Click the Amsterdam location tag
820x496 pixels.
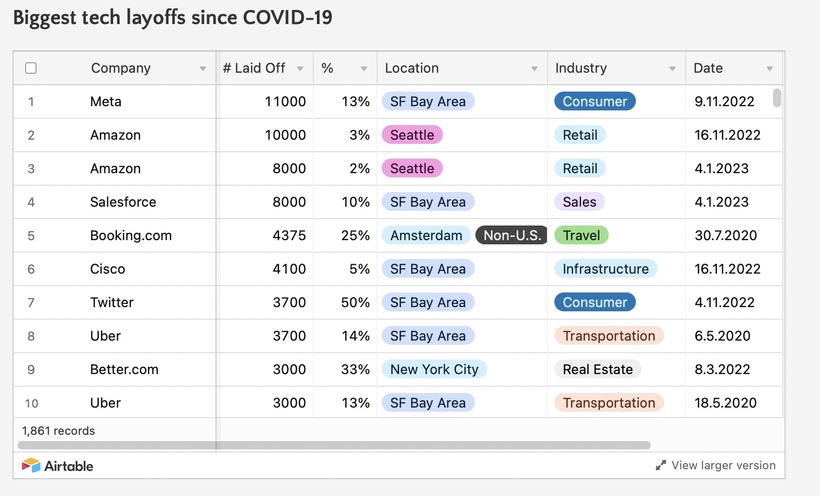pos(426,235)
